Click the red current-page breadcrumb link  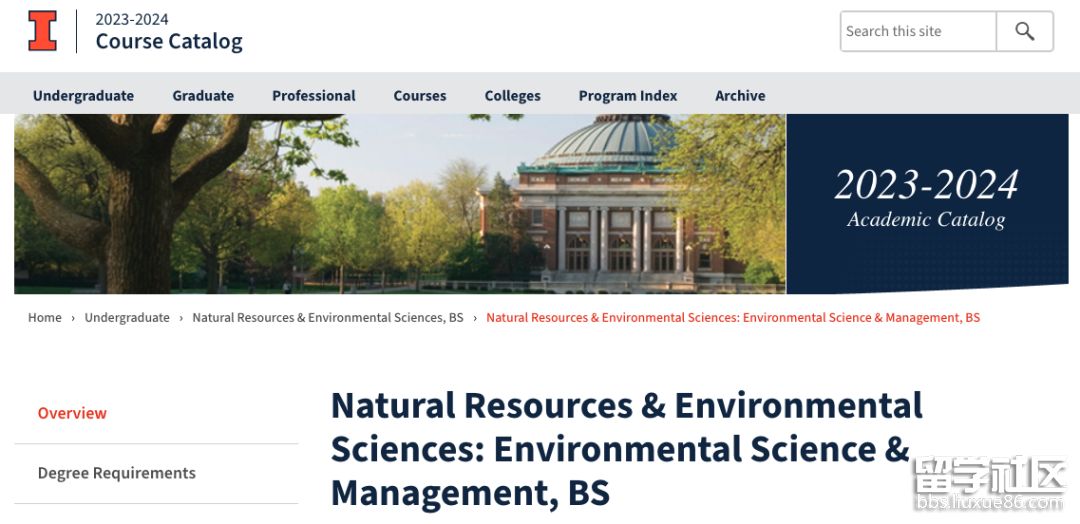(733, 318)
